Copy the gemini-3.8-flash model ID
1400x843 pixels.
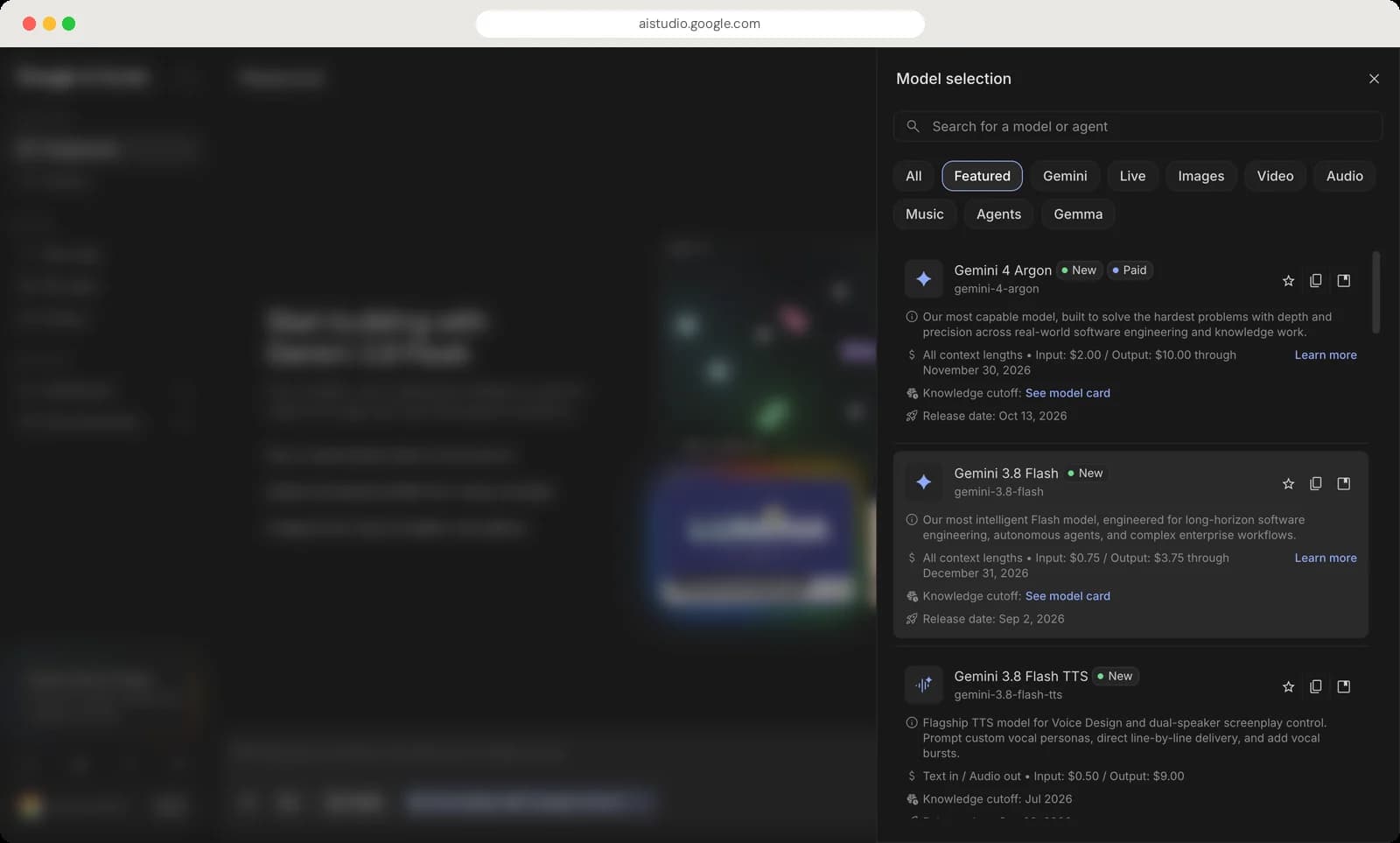pos(1315,484)
